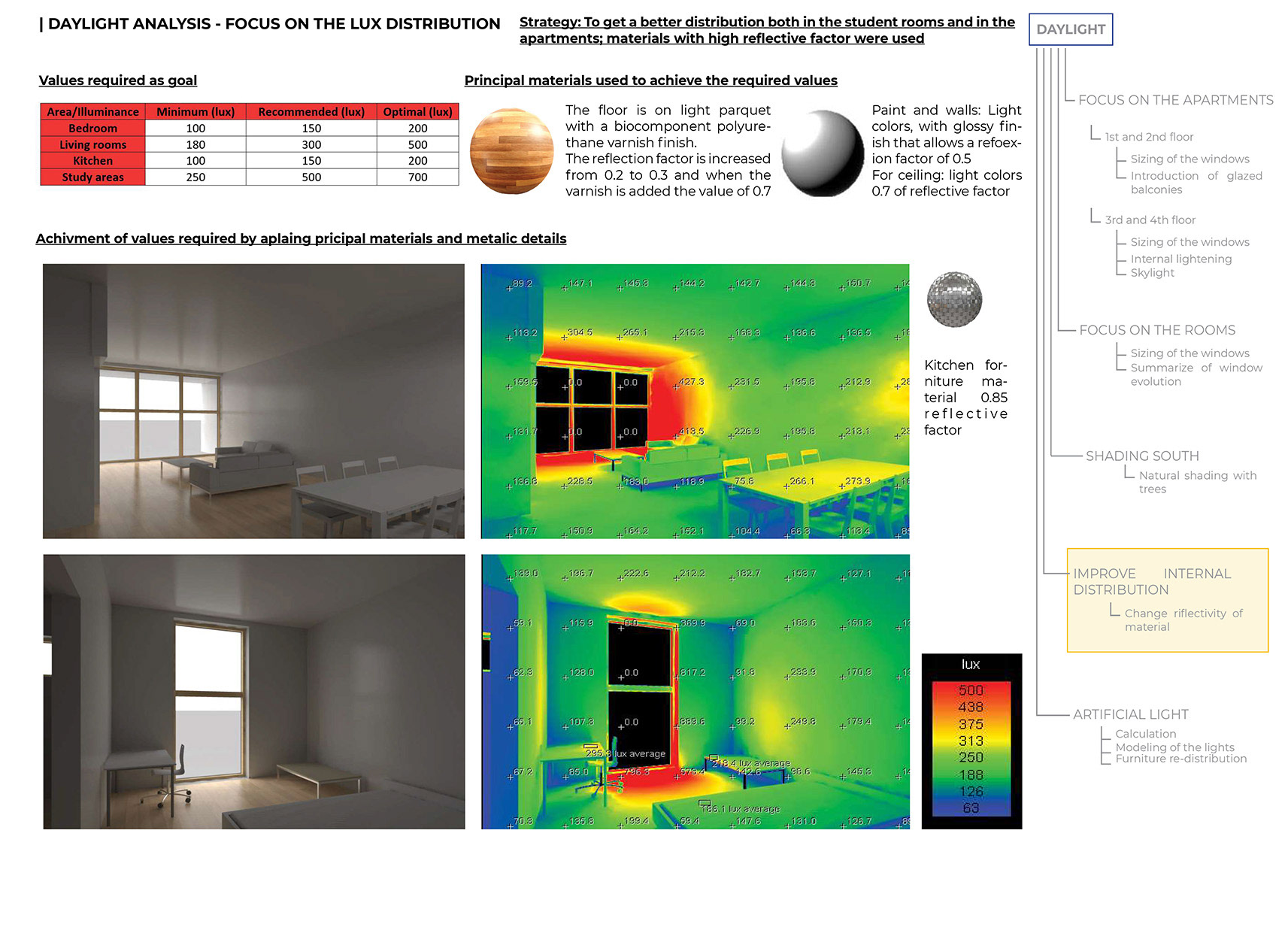This screenshot has width=1288, height=927.
Task: Click the floor parquet description paragraph
Action: [x=668, y=150]
